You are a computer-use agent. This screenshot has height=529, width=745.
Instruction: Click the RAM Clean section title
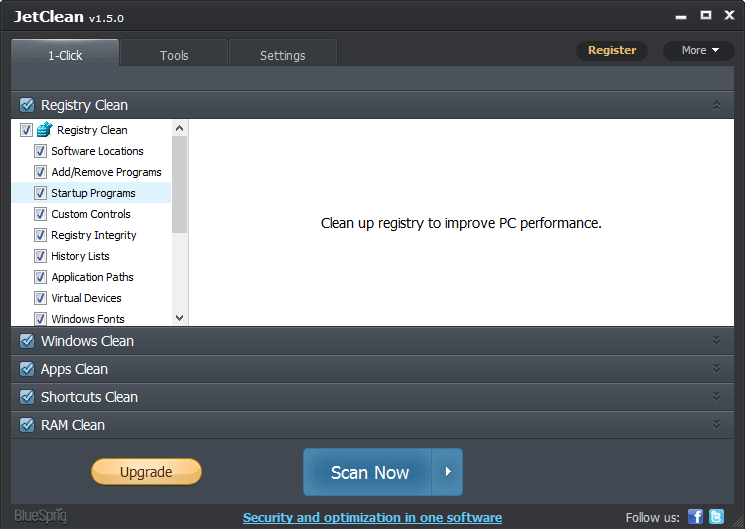(x=73, y=425)
